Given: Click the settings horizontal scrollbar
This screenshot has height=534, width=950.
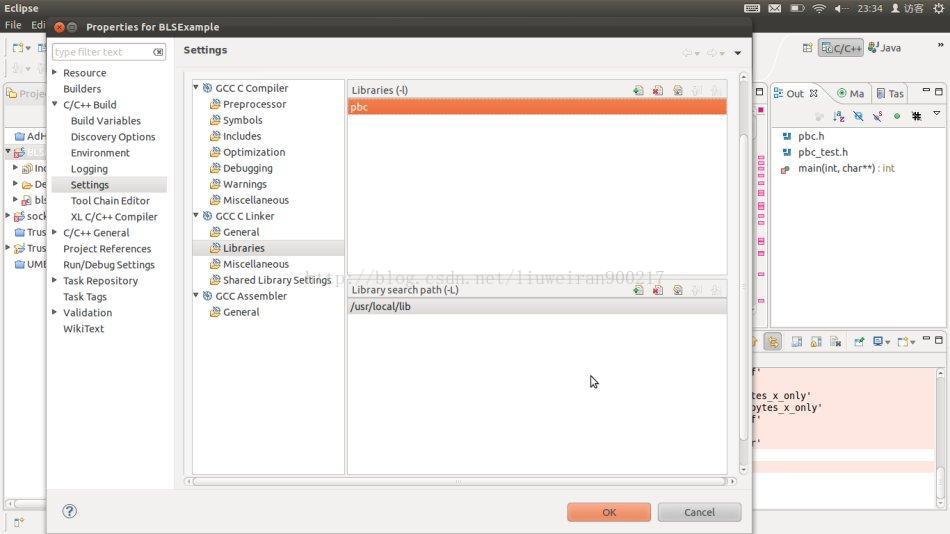Looking at the screenshot, I should point(459,481).
